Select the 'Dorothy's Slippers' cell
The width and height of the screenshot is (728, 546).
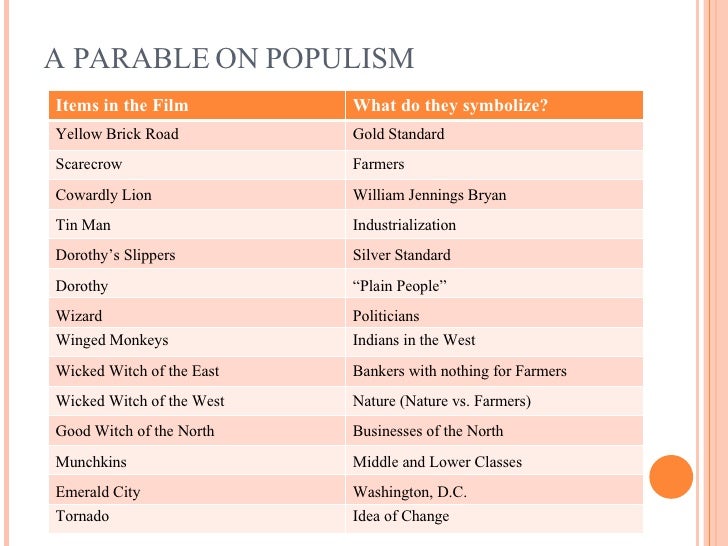coord(197,254)
